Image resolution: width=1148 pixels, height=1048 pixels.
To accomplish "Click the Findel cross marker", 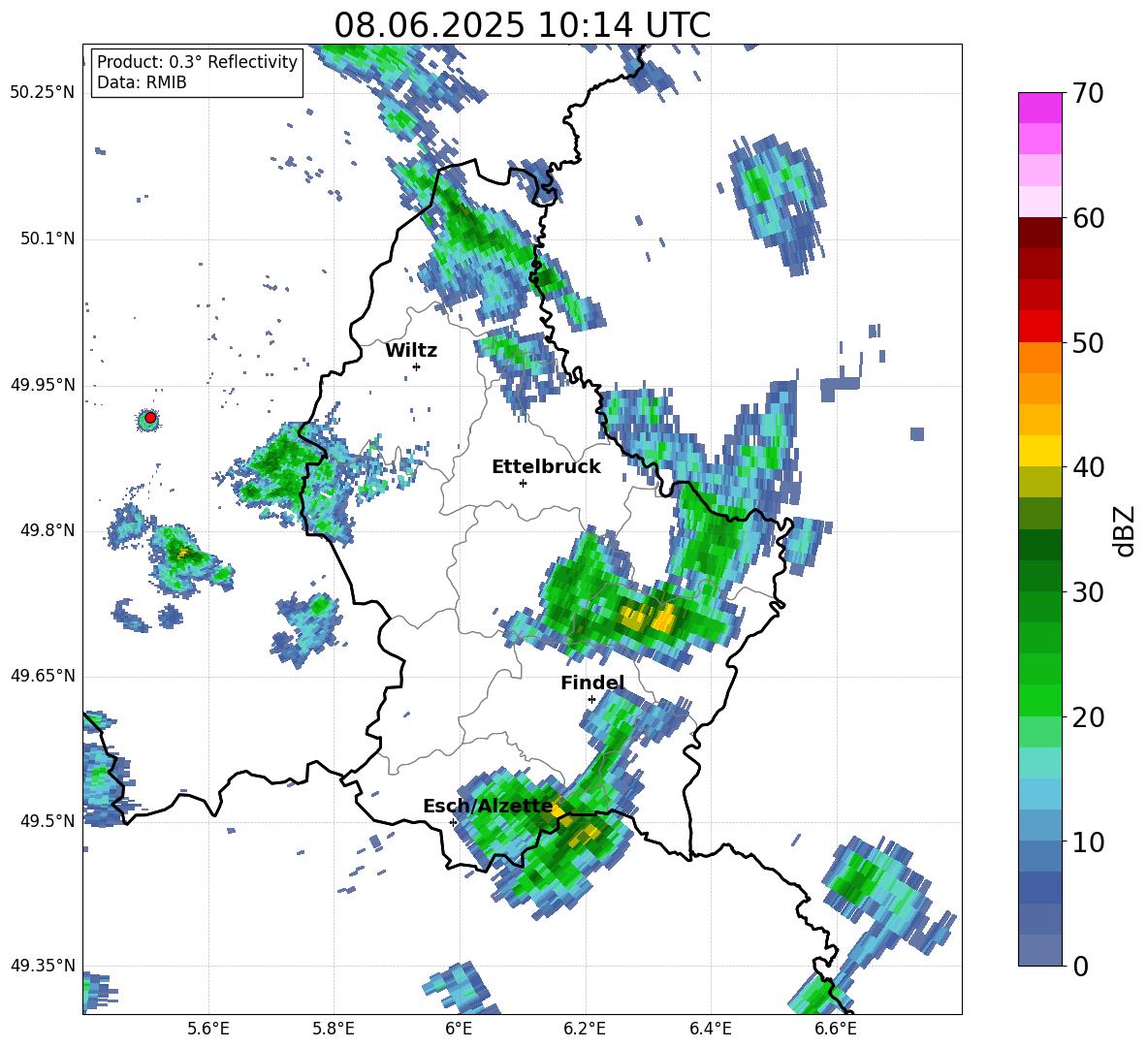I will point(591,700).
